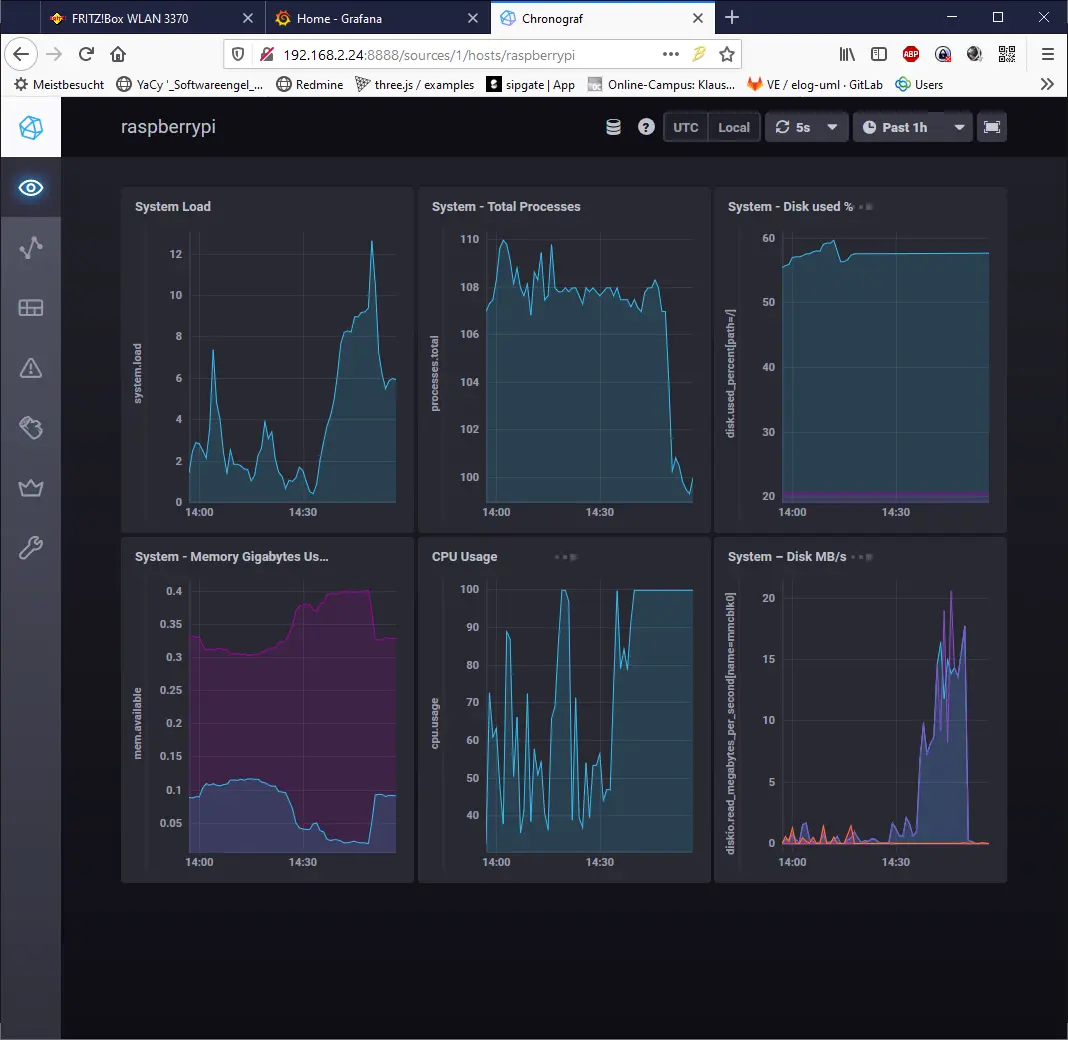Expand the bookmarks overflow chevron
Viewport: 1068px width, 1040px height.
pos(1046,84)
